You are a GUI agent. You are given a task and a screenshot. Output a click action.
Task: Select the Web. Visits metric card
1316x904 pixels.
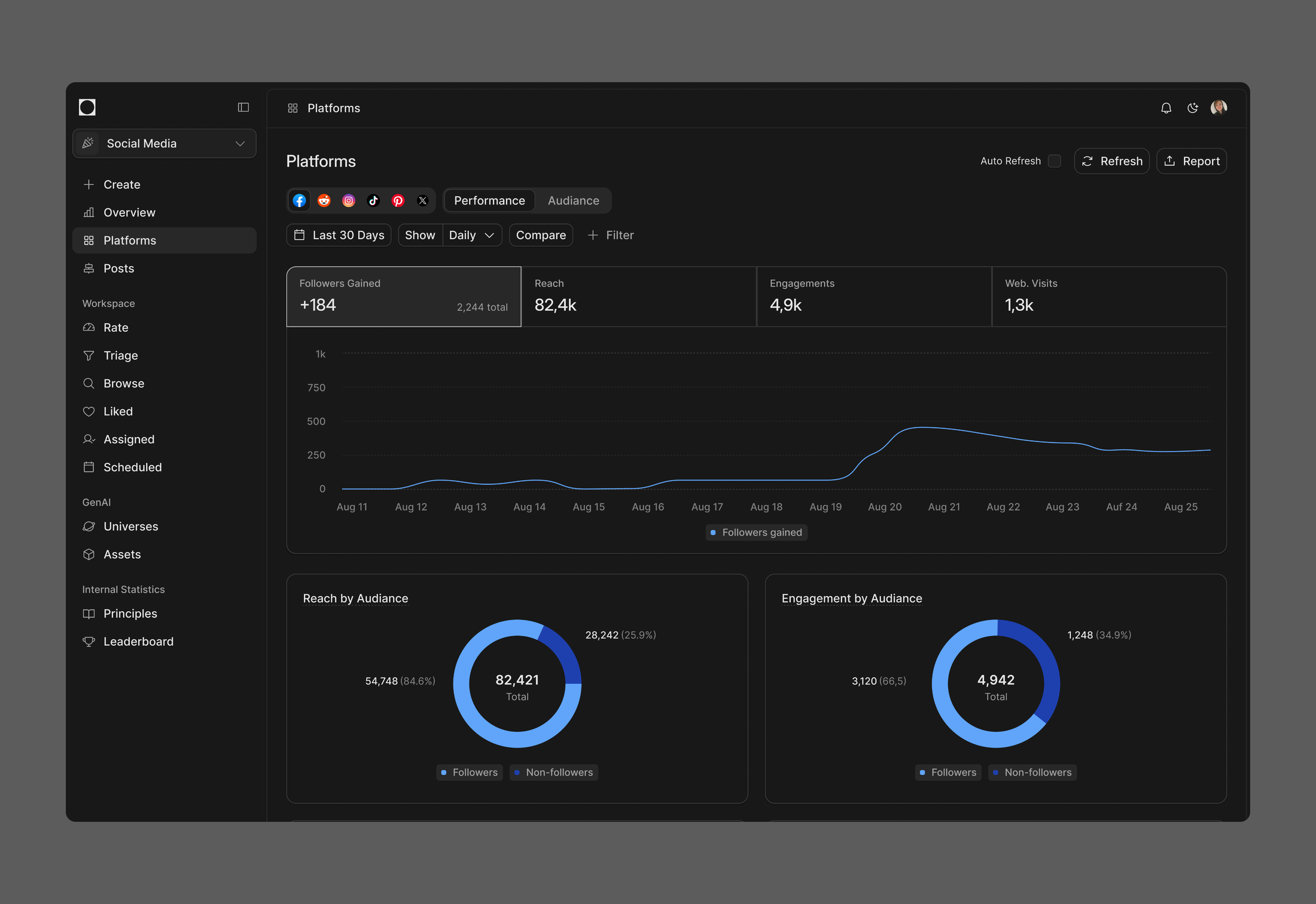click(1109, 297)
